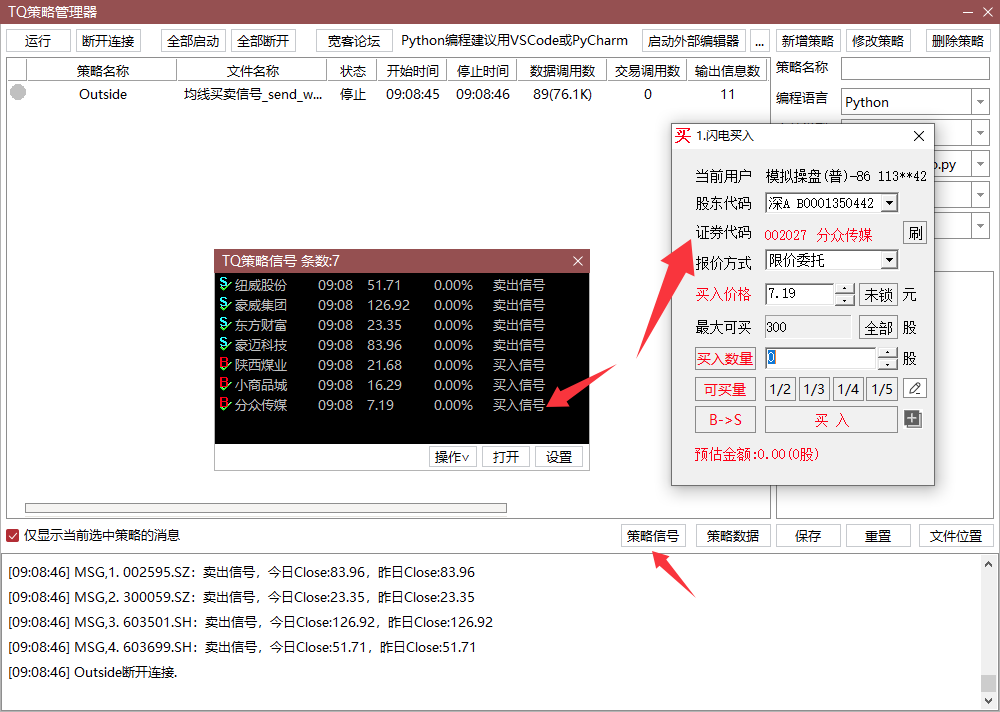
Task: Open the 策略信号 panel
Action: click(653, 536)
